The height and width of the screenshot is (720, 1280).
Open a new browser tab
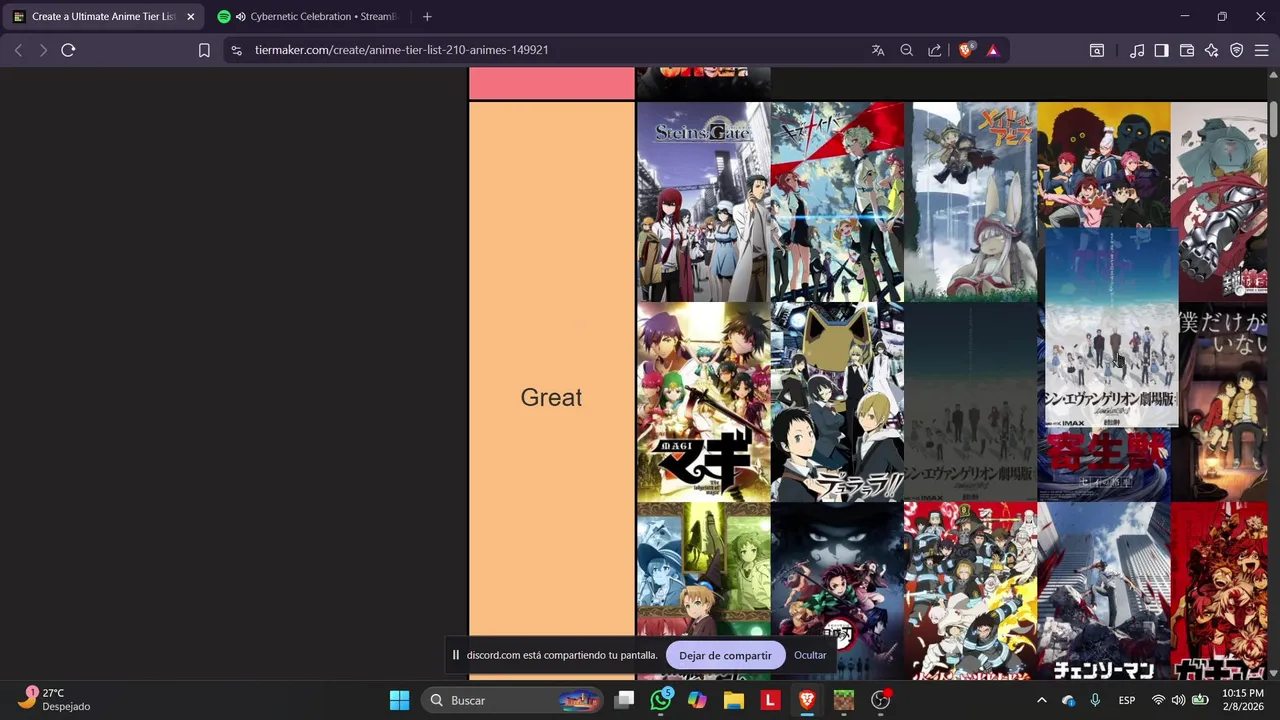click(427, 17)
